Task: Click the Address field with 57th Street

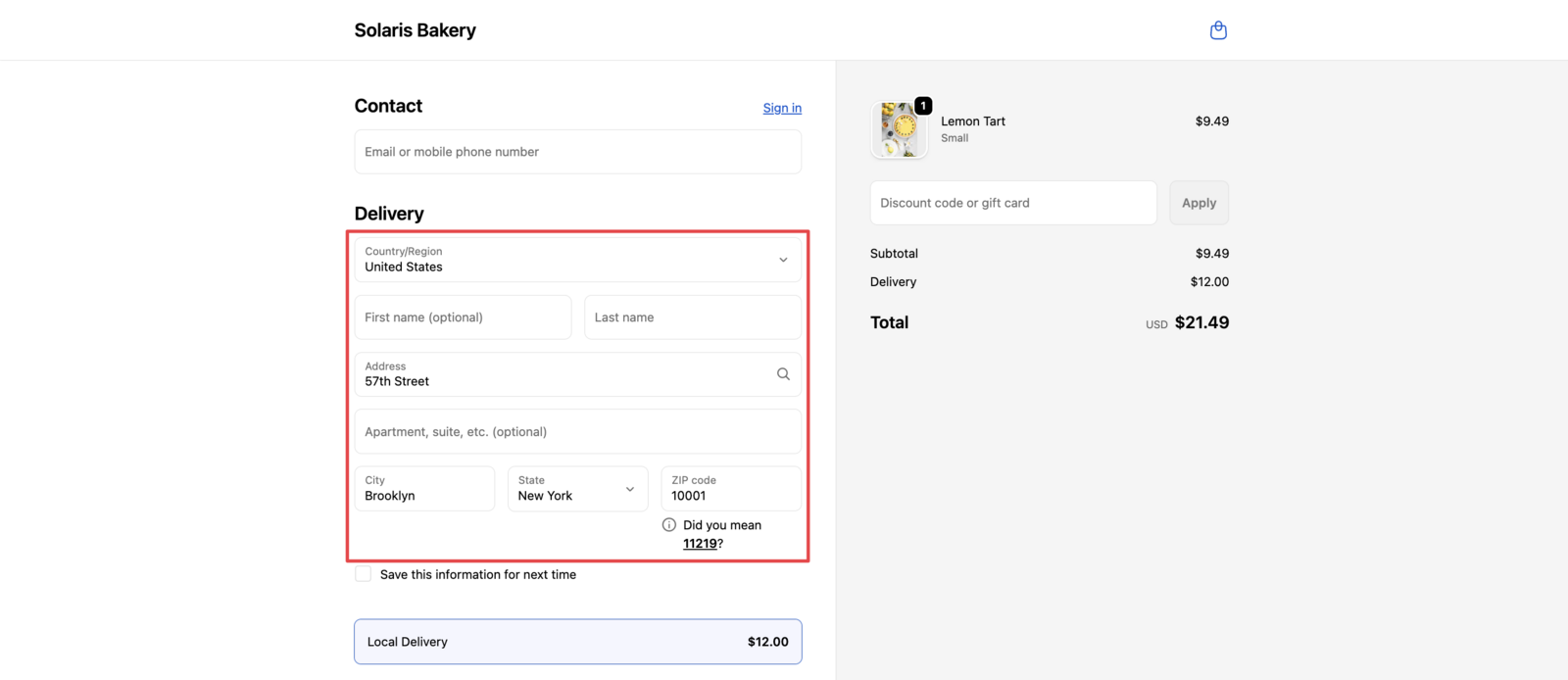Action: [578, 374]
